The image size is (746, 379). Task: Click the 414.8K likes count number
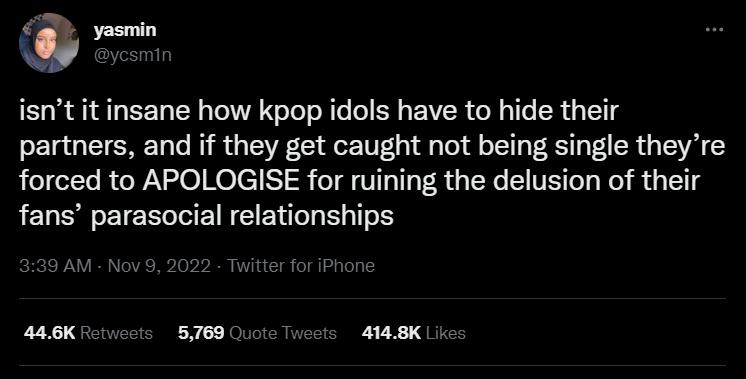[391, 333]
